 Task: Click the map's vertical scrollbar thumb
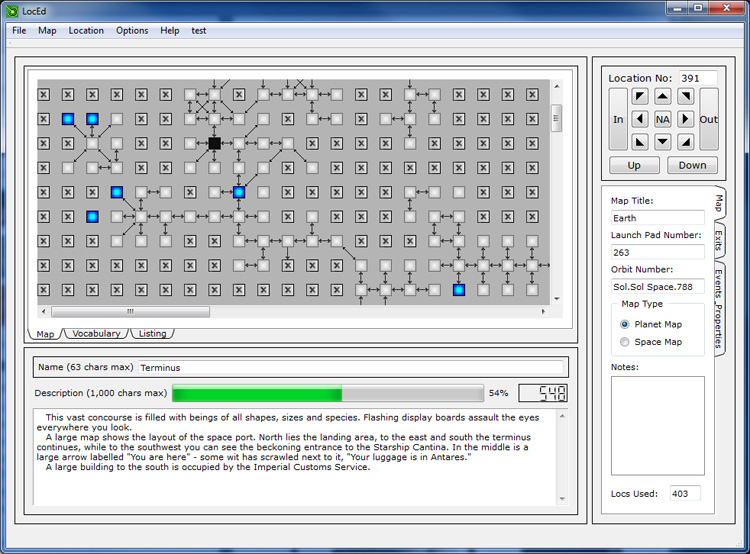(556, 118)
